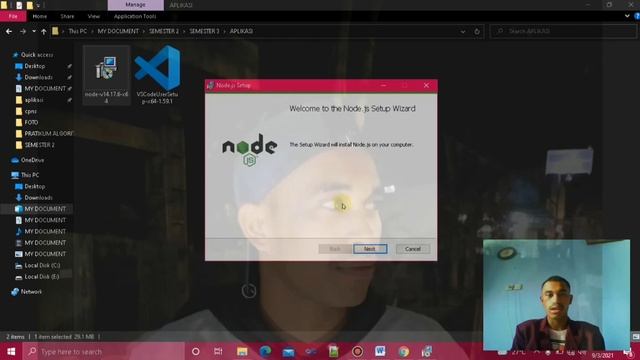
Task: Click Cancel in the Node.js Setup wizard
Action: click(413, 249)
